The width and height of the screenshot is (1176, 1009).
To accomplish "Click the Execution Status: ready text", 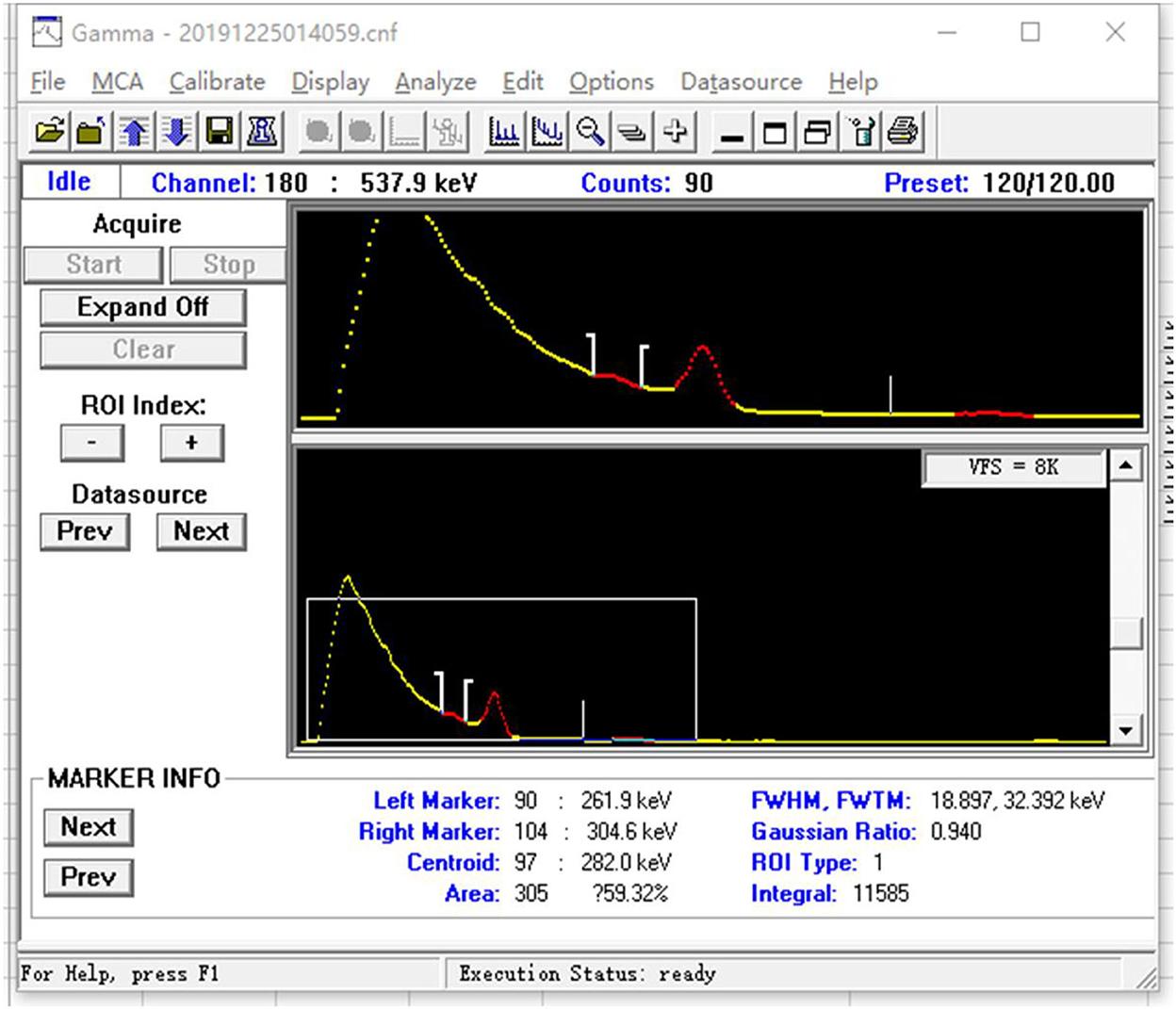I will (587, 974).
